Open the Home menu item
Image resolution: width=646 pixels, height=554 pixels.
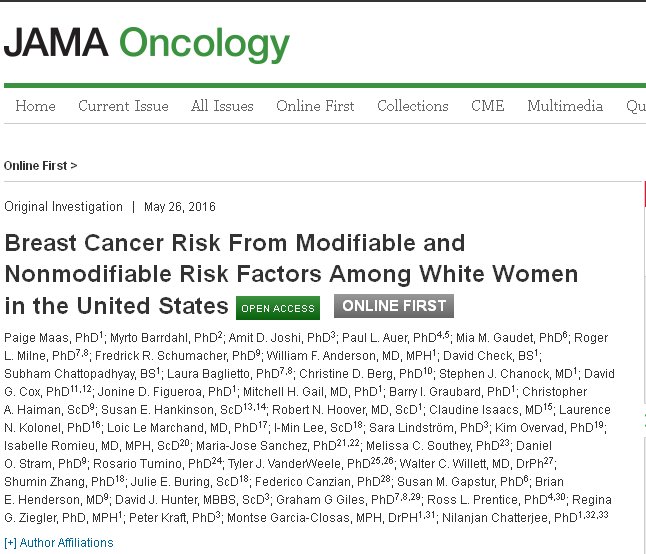coord(35,106)
